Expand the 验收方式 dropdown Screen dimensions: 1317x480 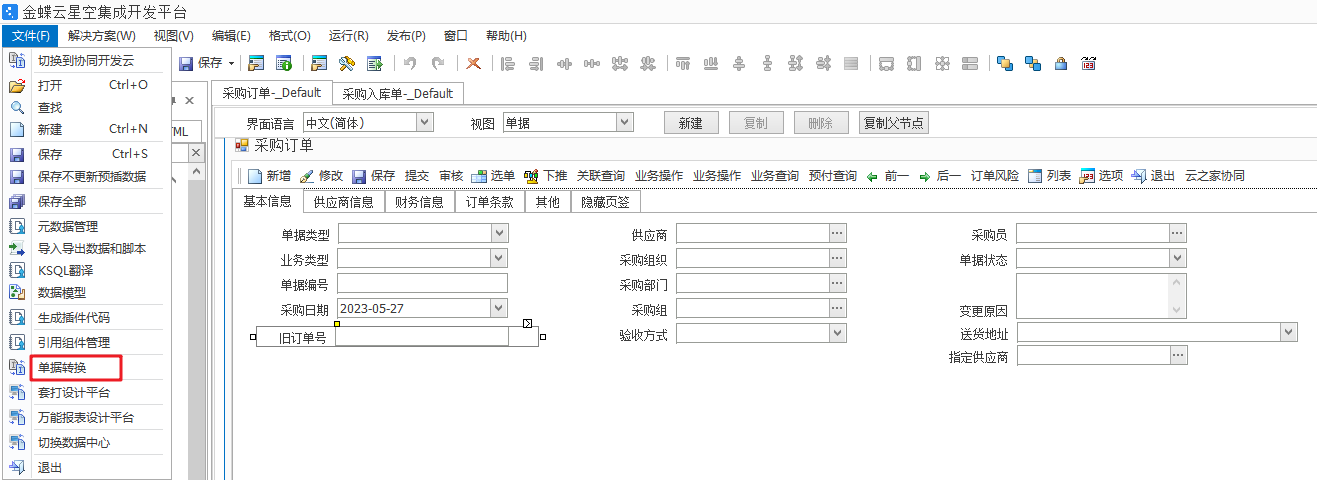(x=837, y=333)
